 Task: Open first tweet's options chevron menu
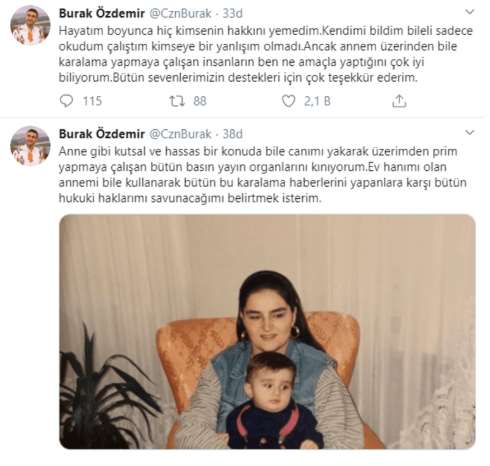click(469, 12)
